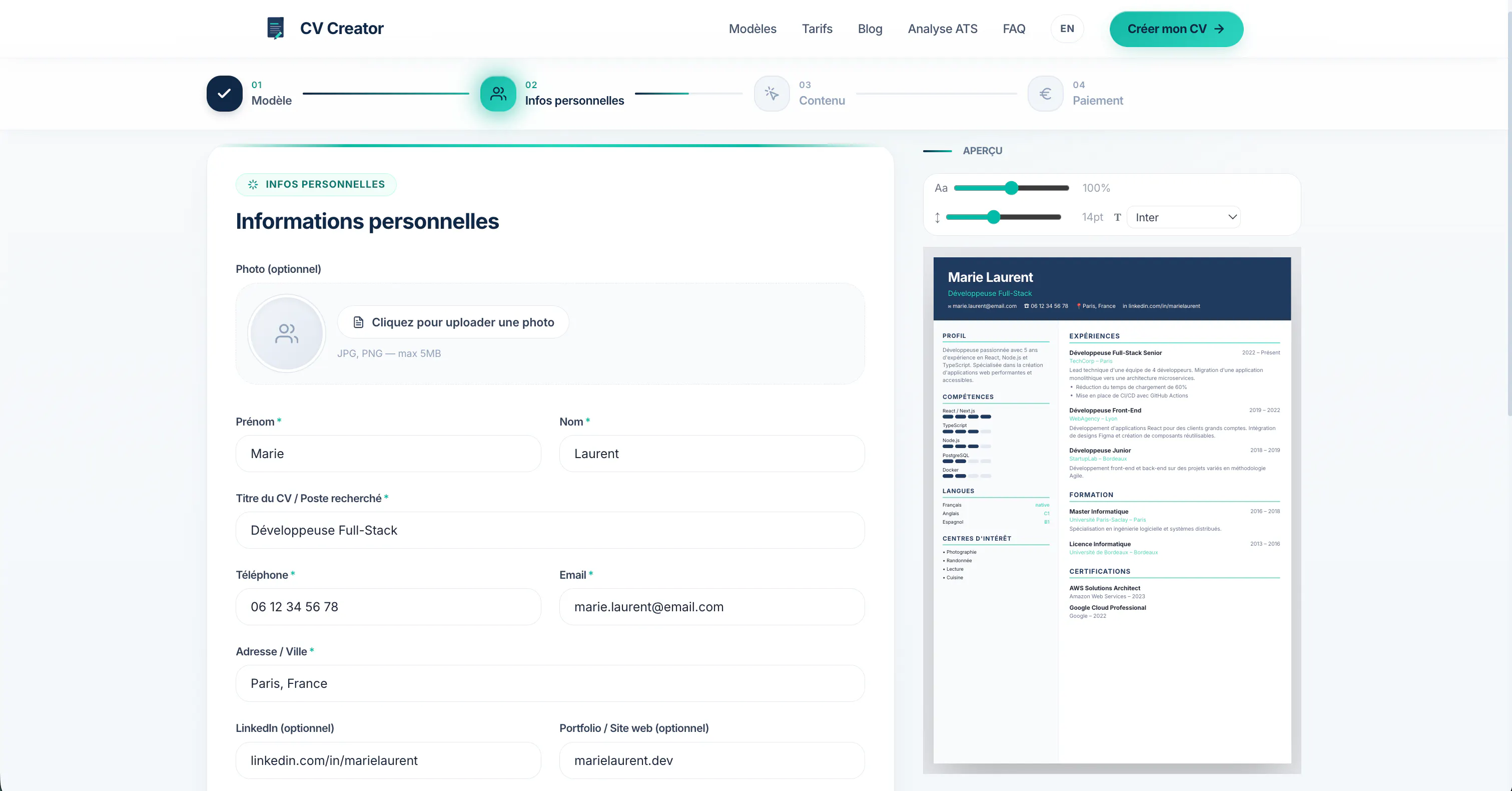The width and height of the screenshot is (1512, 791).
Task: Click the line spacing vertical arrow icon
Action: tap(937, 217)
